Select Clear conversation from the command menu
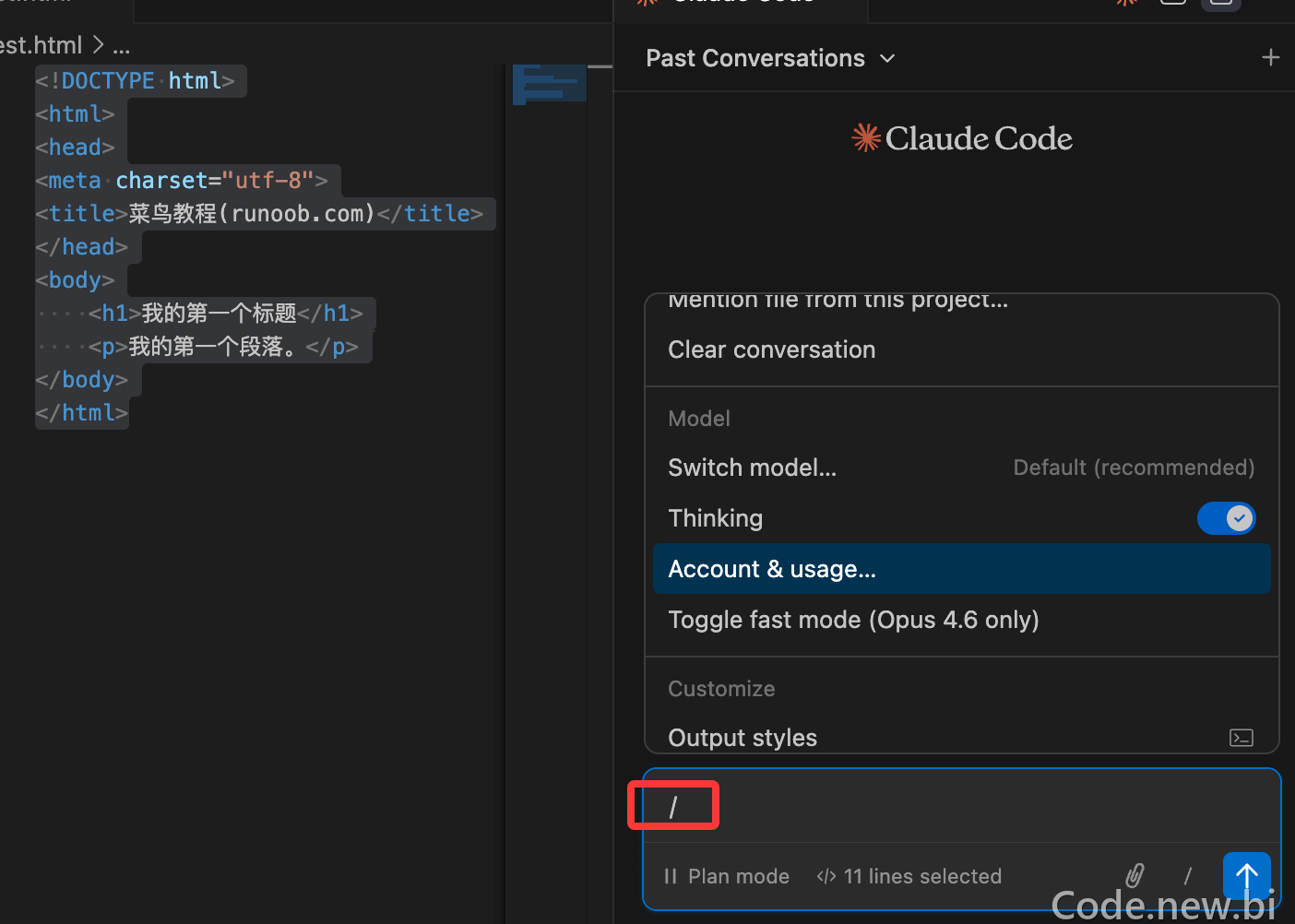This screenshot has height=924, width=1295. pyautogui.click(x=961, y=349)
